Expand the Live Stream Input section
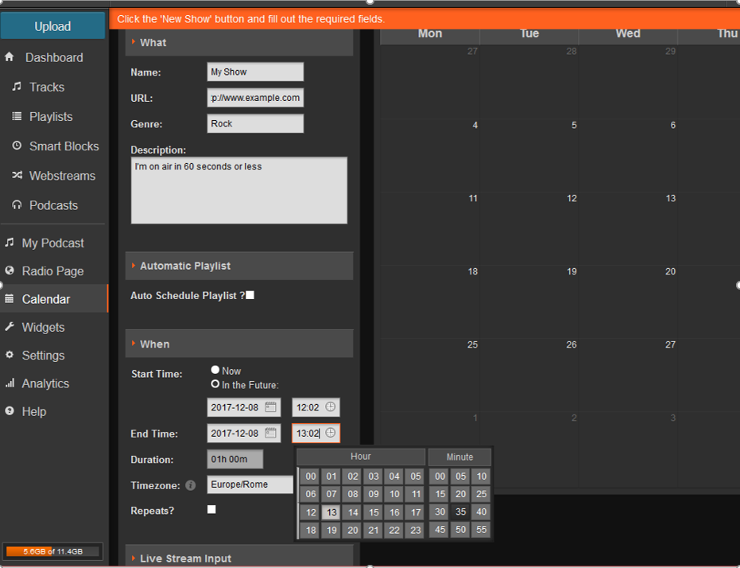The height and width of the screenshot is (568, 740). pyautogui.click(x=185, y=558)
